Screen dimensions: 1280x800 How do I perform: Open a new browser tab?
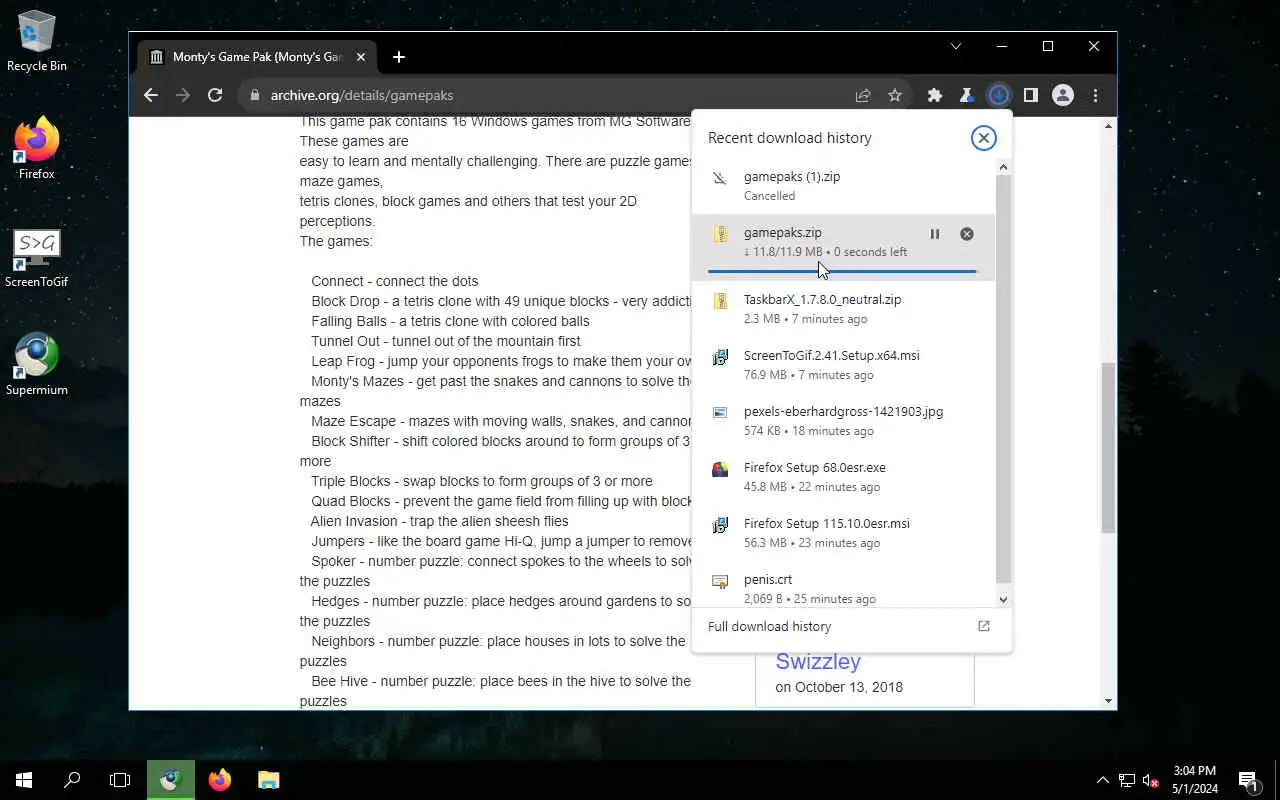click(399, 57)
